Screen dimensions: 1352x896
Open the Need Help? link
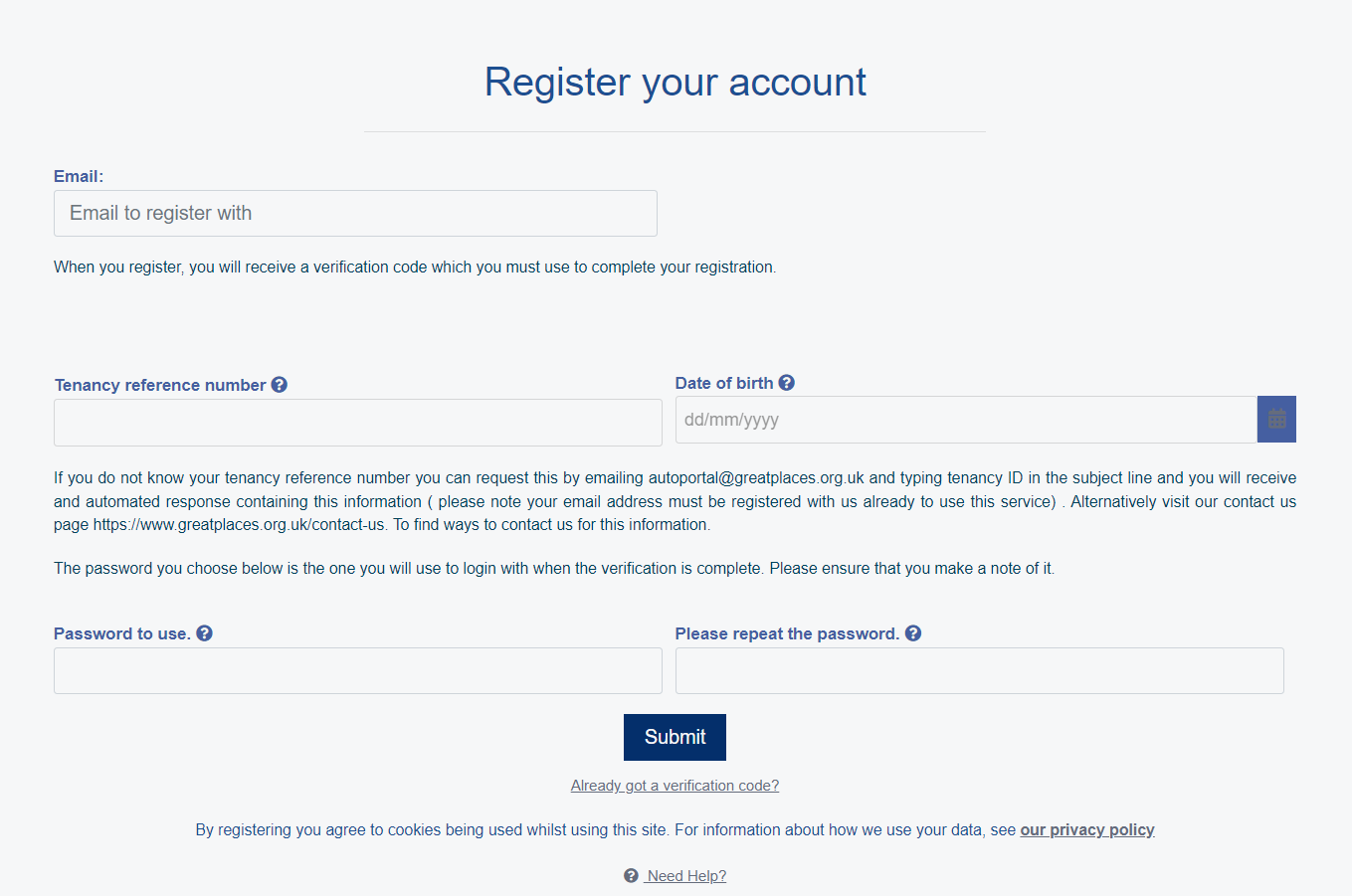tap(686, 876)
